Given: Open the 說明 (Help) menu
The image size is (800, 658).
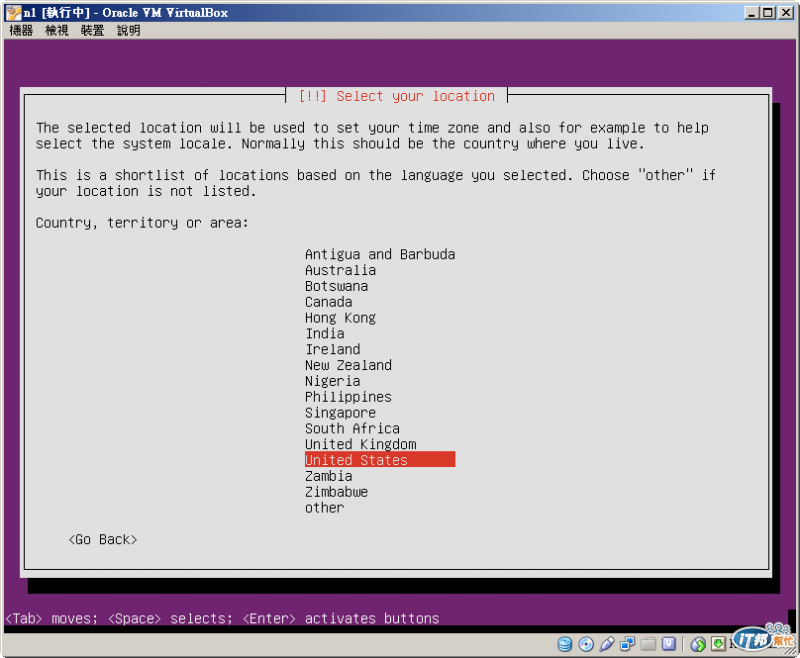Looking at the screenshot, I should pos(129,31).
